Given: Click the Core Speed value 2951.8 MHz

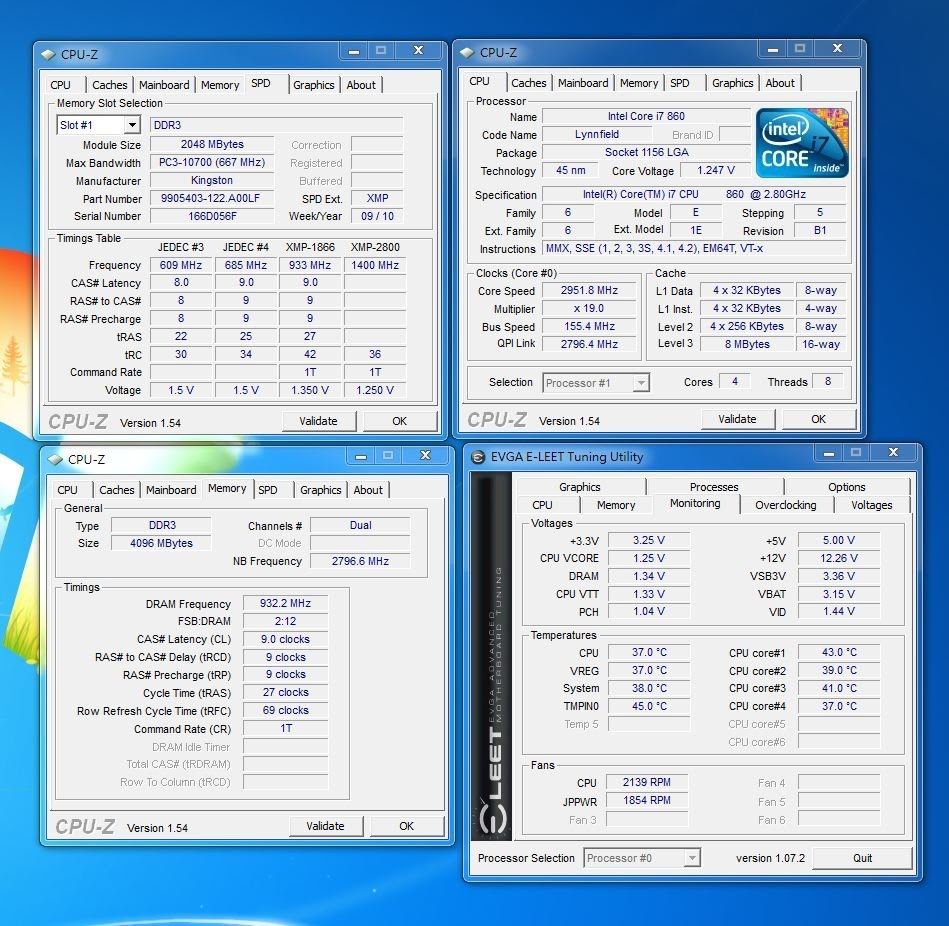Looking at the screenshot, I should pyautogui.click(x=589, y=291).
